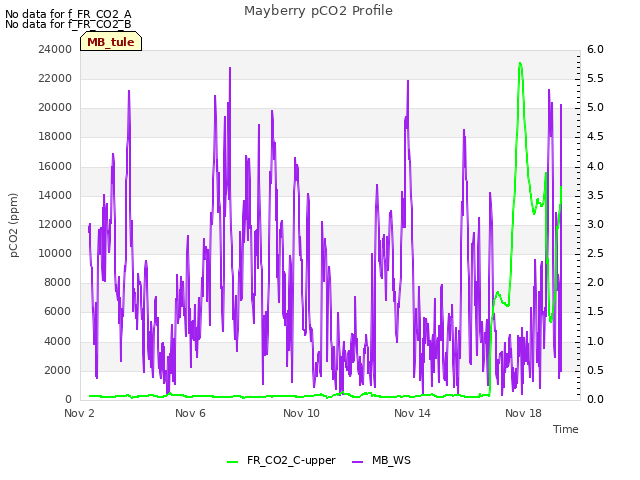Click the 3.0 right axis value
This screenshot has height=480, width=640.
(595, 224)
